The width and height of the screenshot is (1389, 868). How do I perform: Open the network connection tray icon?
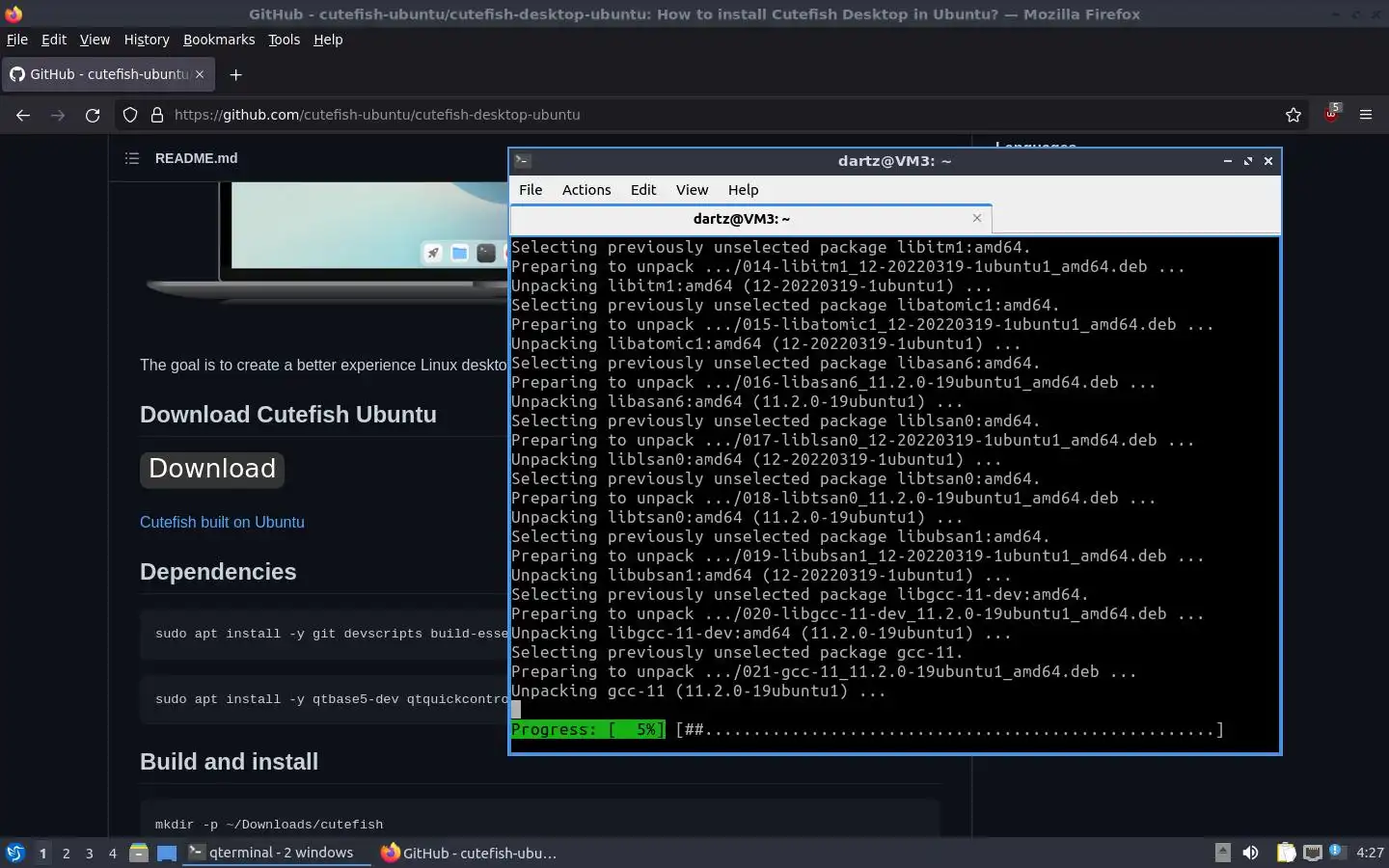click(x=1313, y=853)
